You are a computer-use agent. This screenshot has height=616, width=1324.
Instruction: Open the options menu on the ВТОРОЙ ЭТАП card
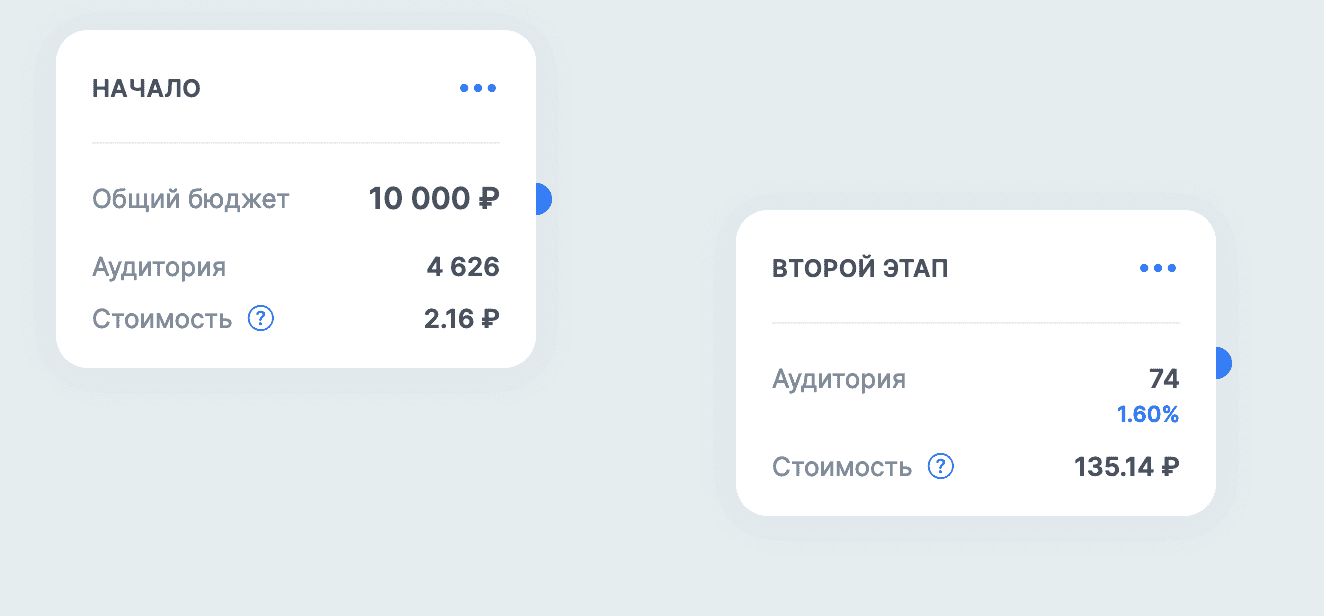click(1158, 267)
